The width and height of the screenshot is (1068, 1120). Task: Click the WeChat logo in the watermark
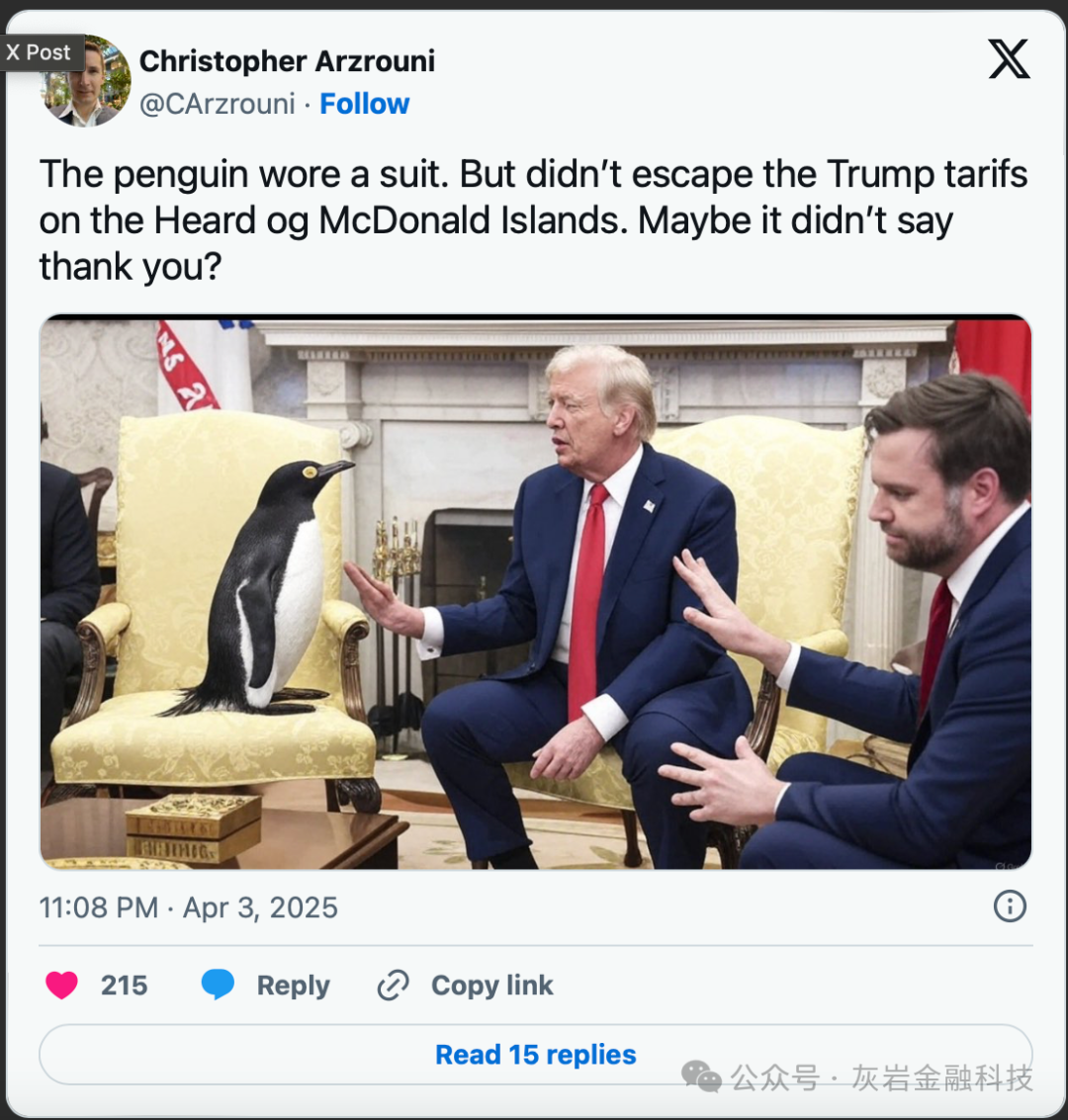pyautogui.click(x=701, y=1077)
